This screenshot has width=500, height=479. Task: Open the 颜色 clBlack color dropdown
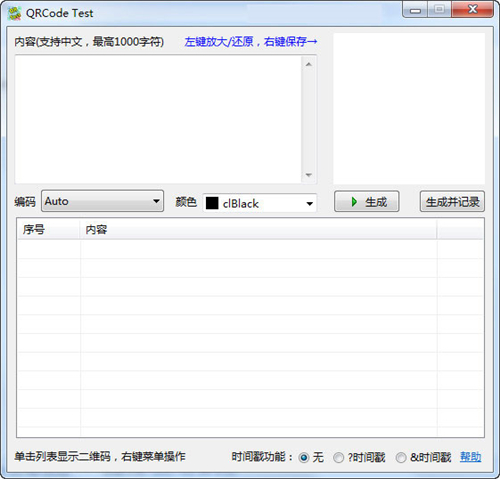pos(260,203)
